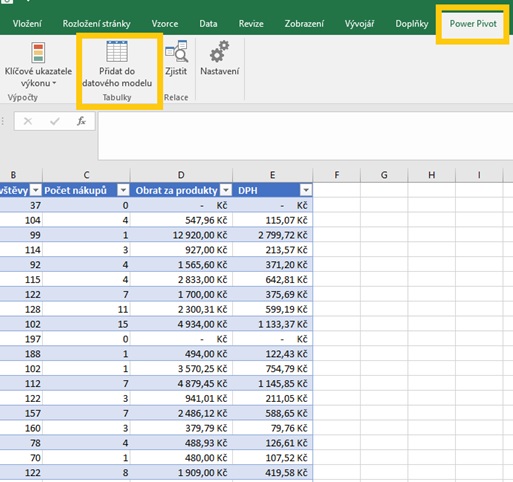The height and width of the screenshot is (482, 513).
Task: Click the fx insert function icon
Action: coord(81,121)
